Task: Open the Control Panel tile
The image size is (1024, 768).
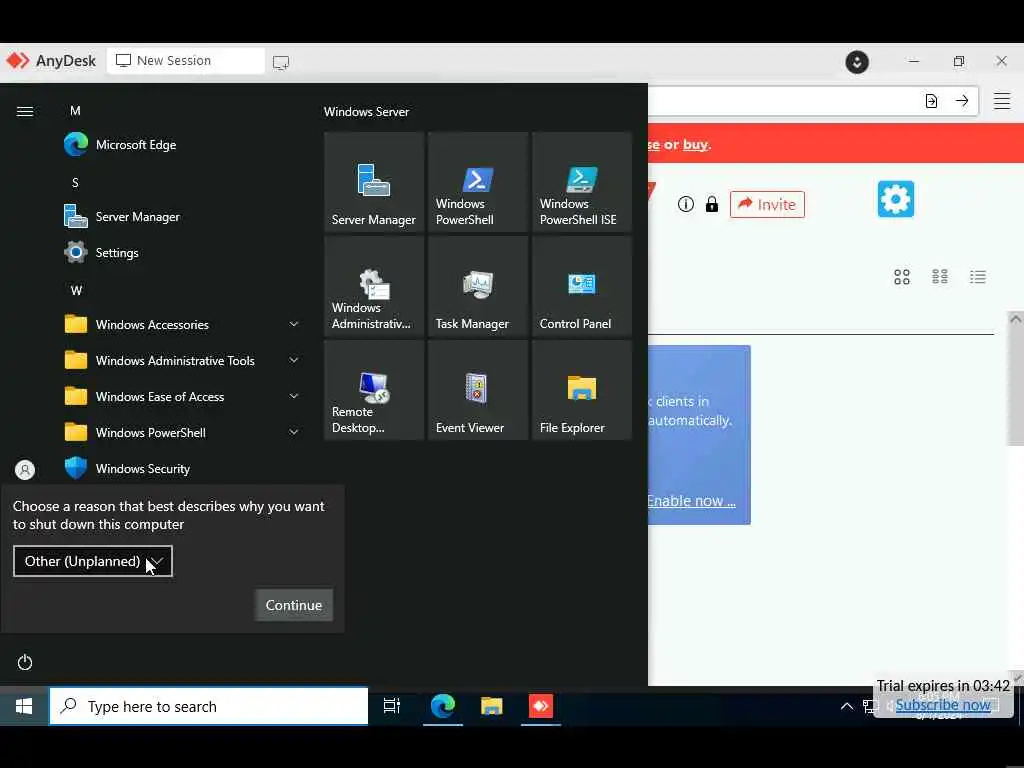Action: click(581, 286)
